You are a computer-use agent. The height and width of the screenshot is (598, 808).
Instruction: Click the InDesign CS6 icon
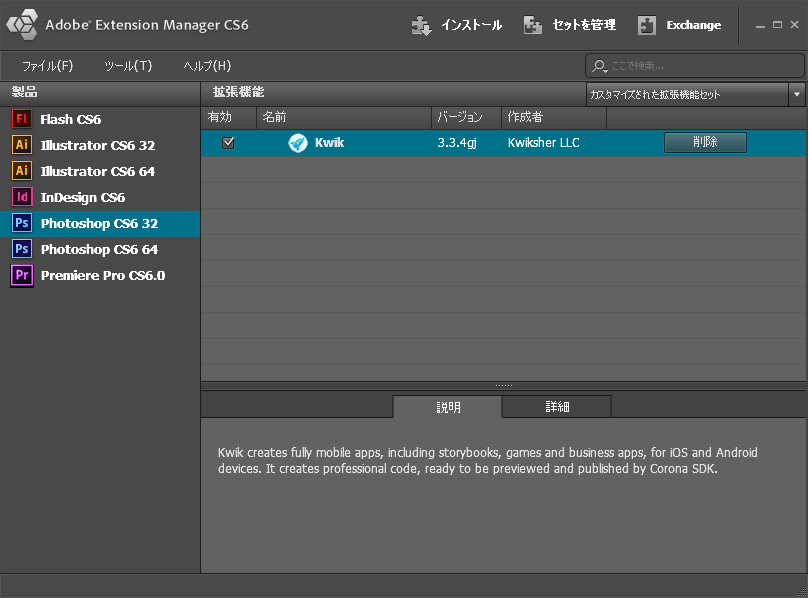tap(22, 197)
